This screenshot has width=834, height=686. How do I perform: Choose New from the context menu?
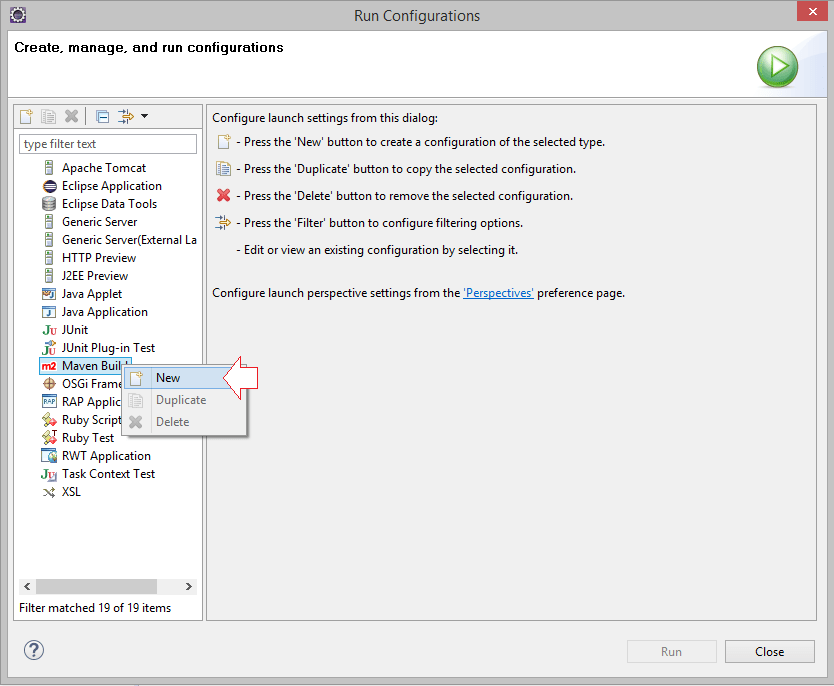[166, 377]
